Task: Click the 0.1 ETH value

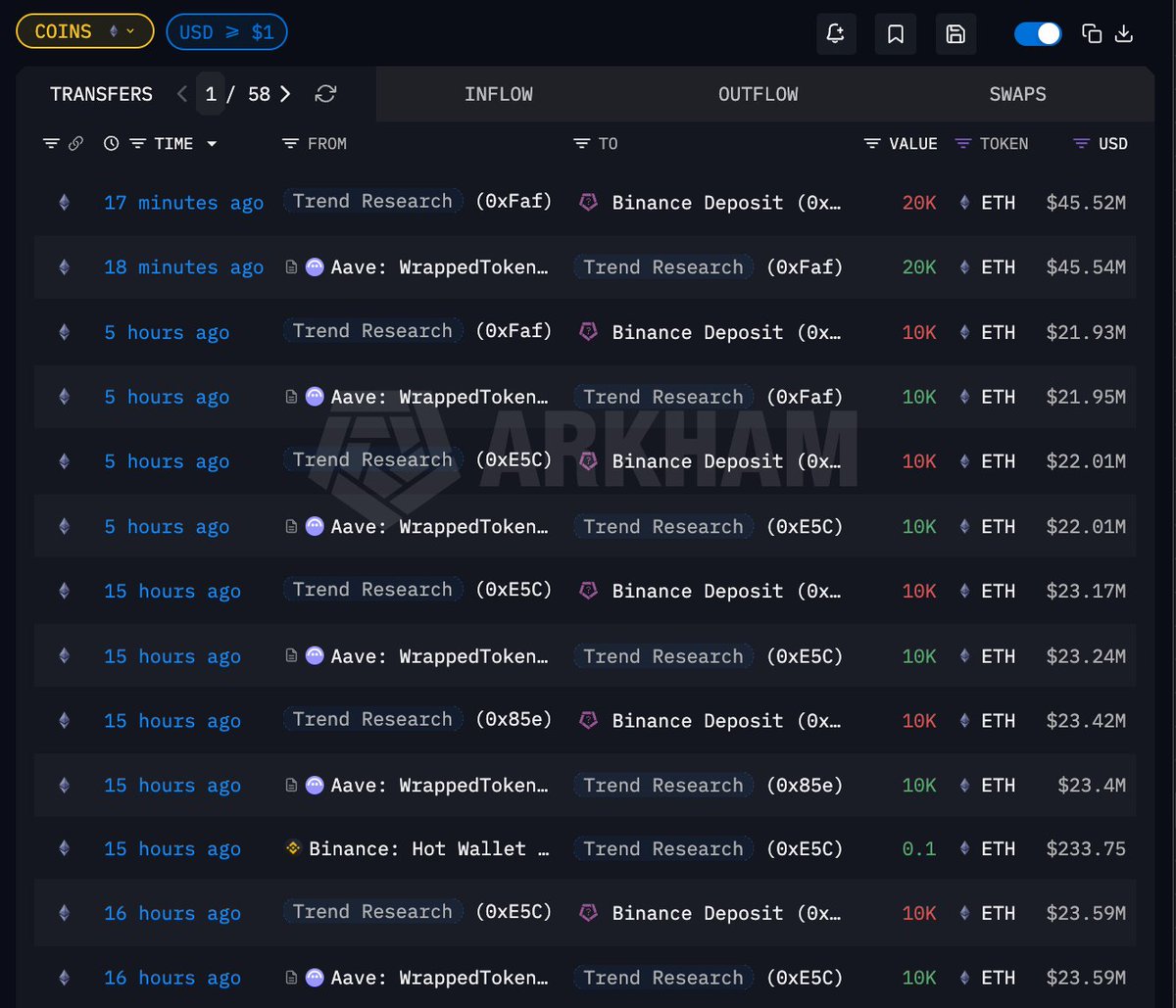Action: [x=919, y=849]
